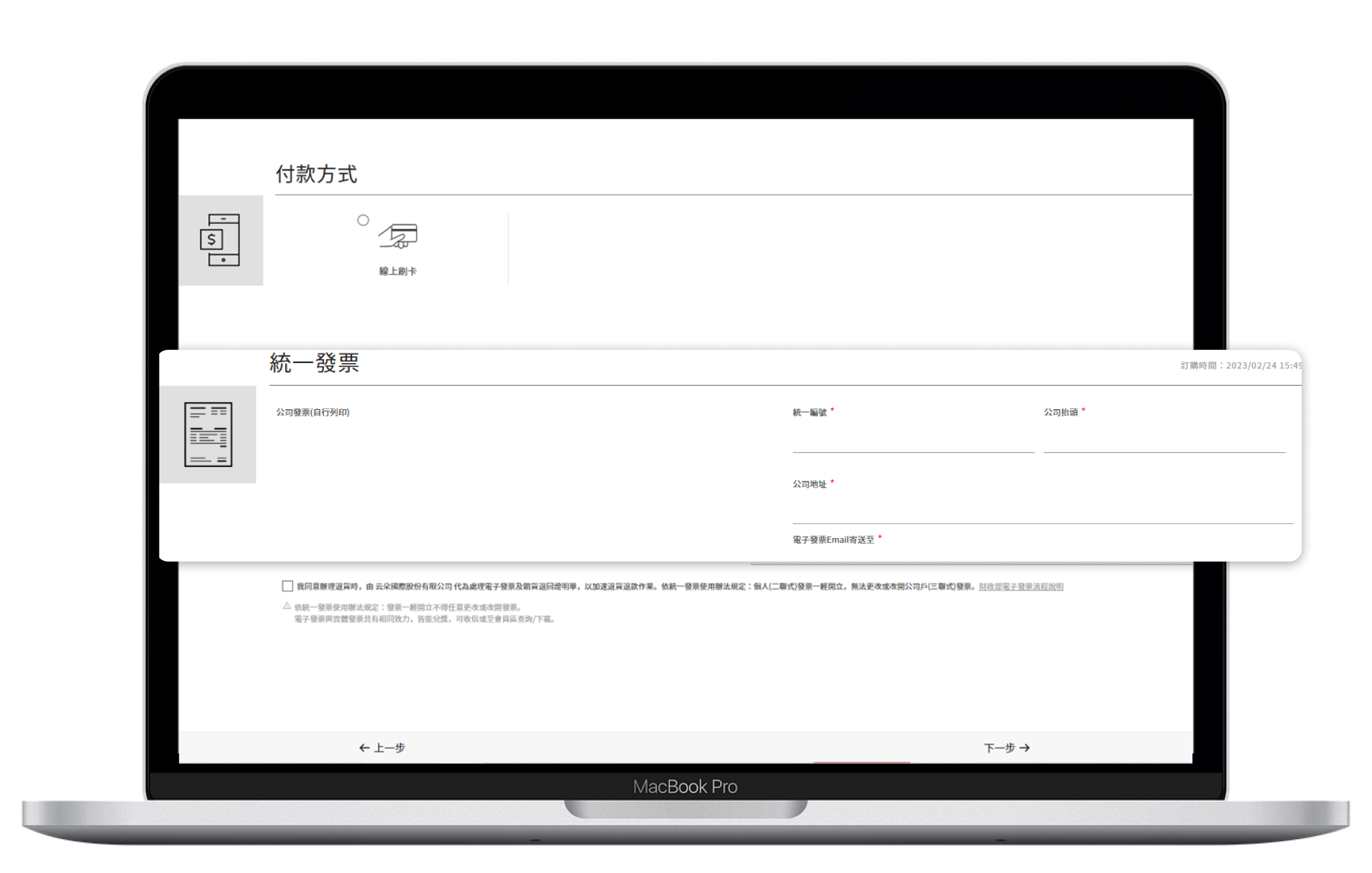This screenshot has height=873, width=1372.
Task: Focus the 公司地址 input field
Action: pyautogui.click(x=1042, y=513)
